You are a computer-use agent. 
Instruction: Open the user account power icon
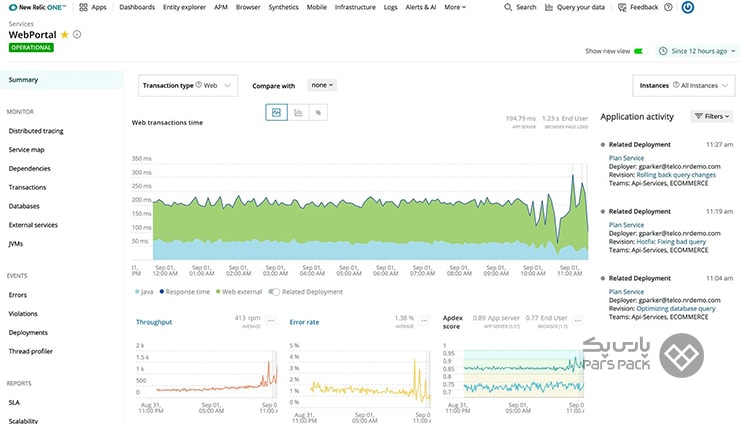[688, 7]
